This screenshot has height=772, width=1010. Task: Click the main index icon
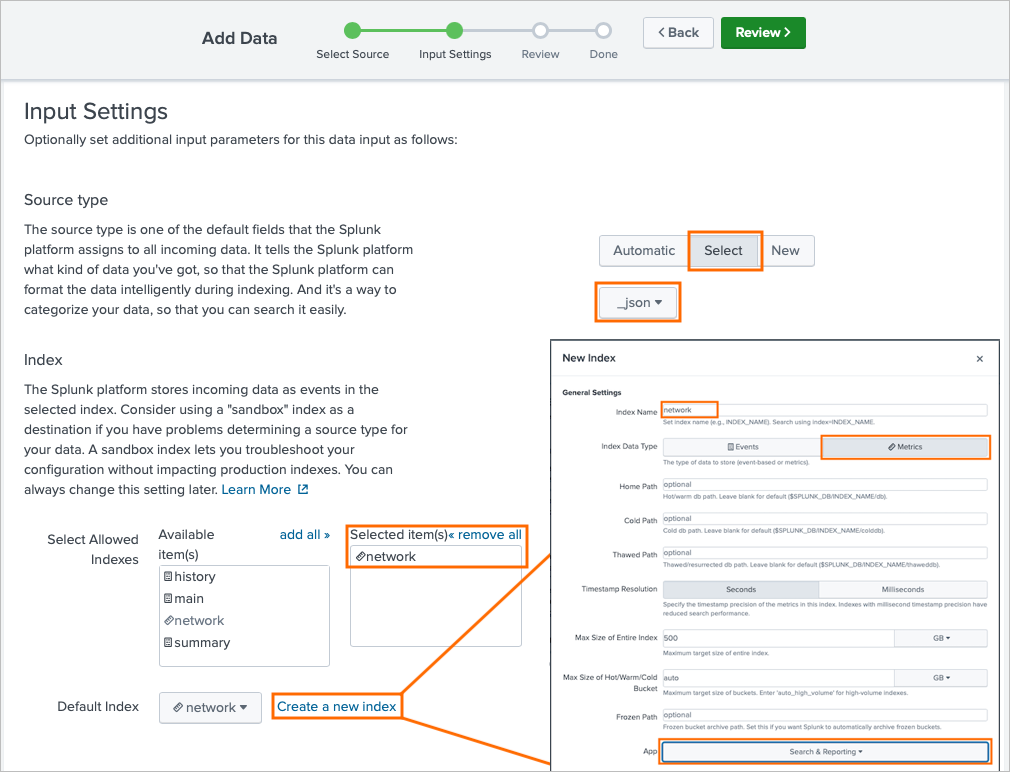[167, 598]
